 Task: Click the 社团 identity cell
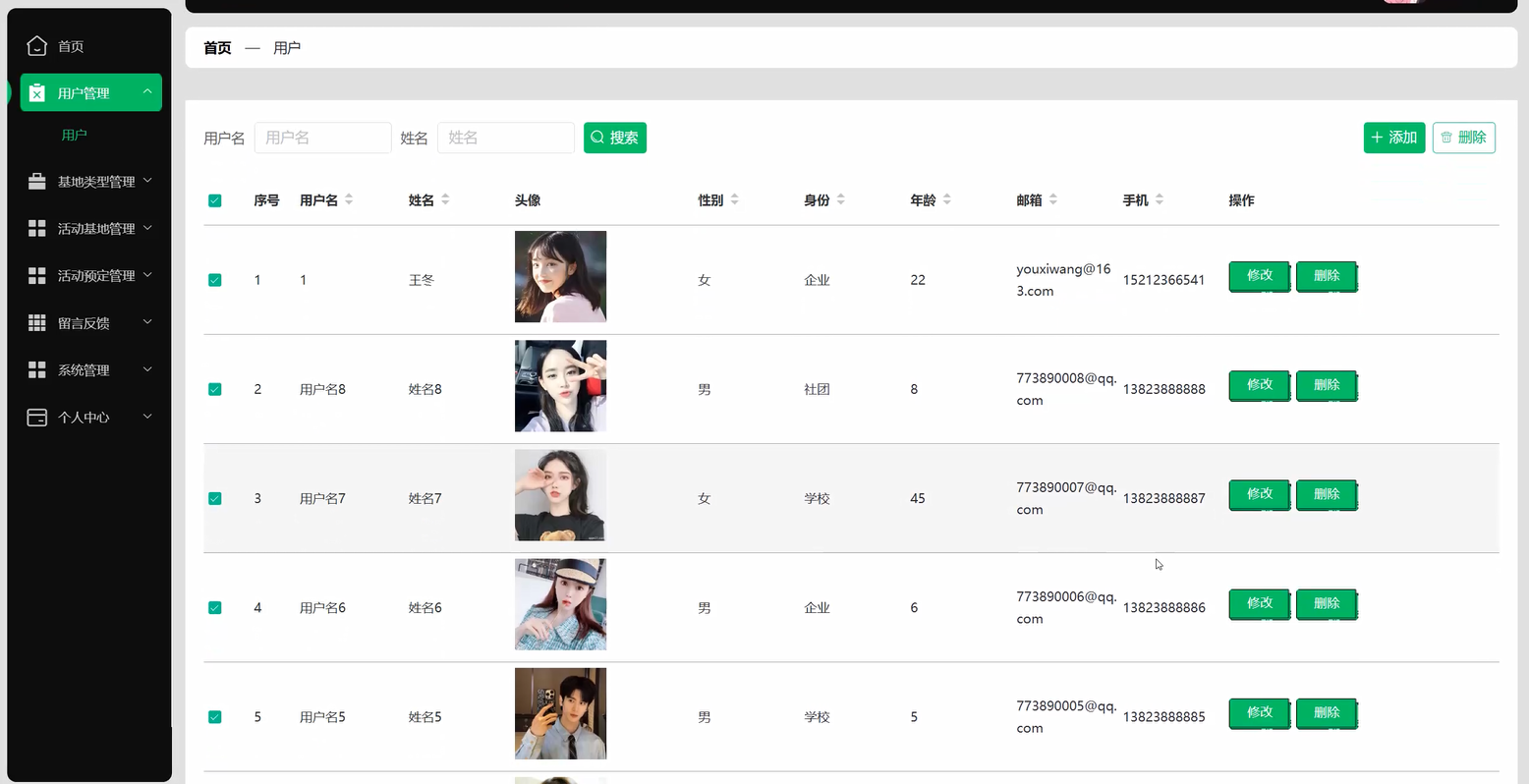click(817, 389)
